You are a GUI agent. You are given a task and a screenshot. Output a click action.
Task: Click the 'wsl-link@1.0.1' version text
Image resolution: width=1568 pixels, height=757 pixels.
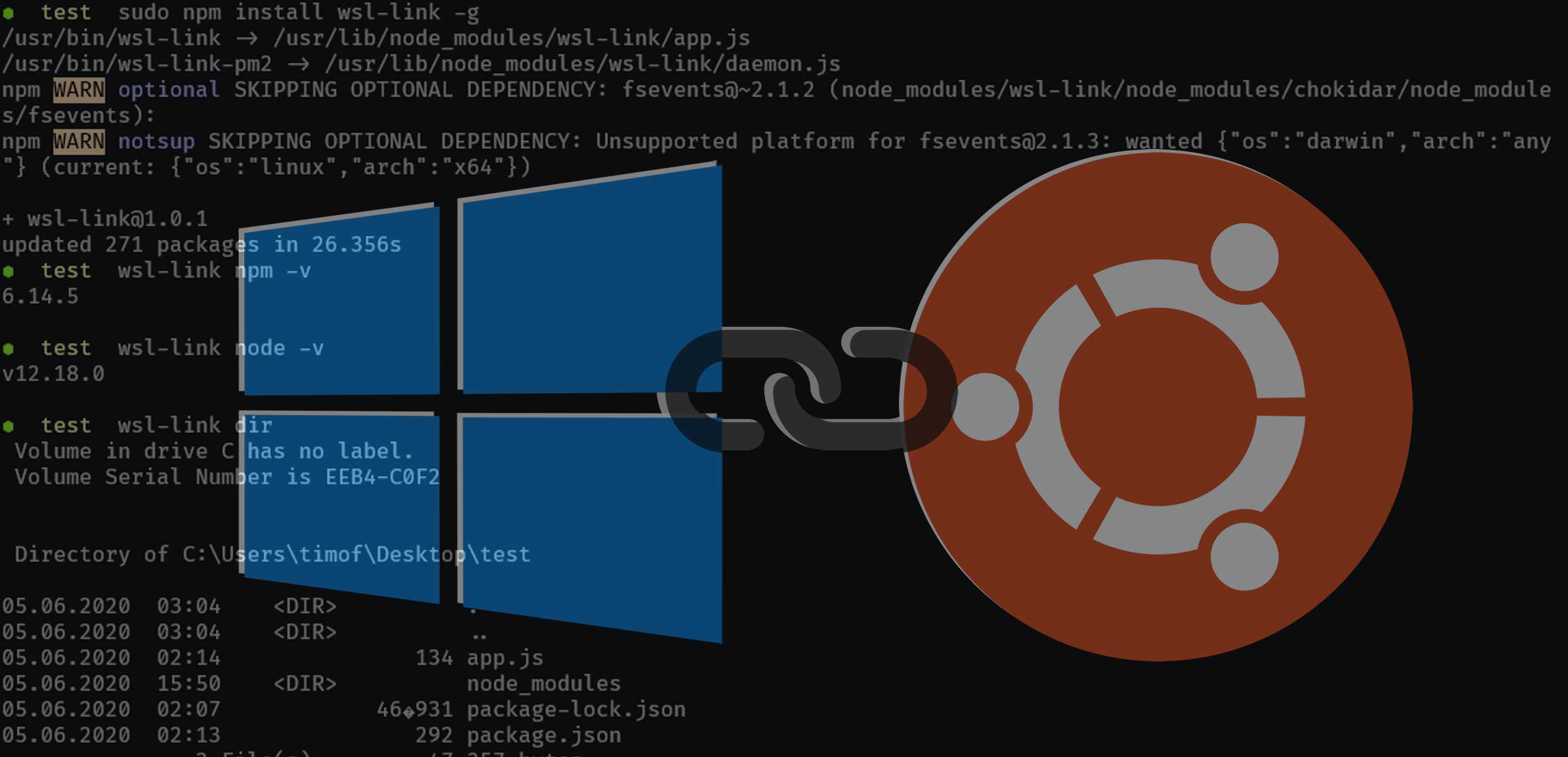(x=117, y=219)
